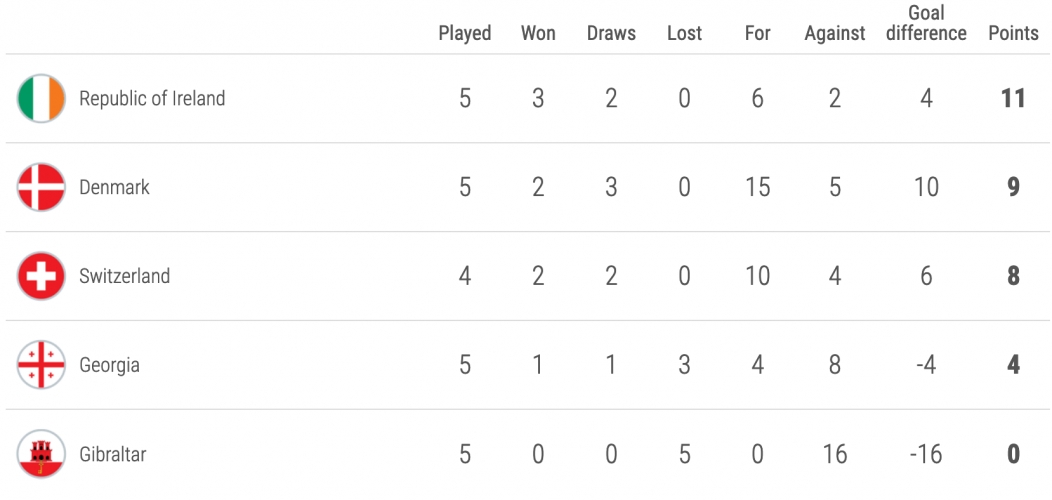Click the Against column header
1052x500 pixels.
coord(835,33)
